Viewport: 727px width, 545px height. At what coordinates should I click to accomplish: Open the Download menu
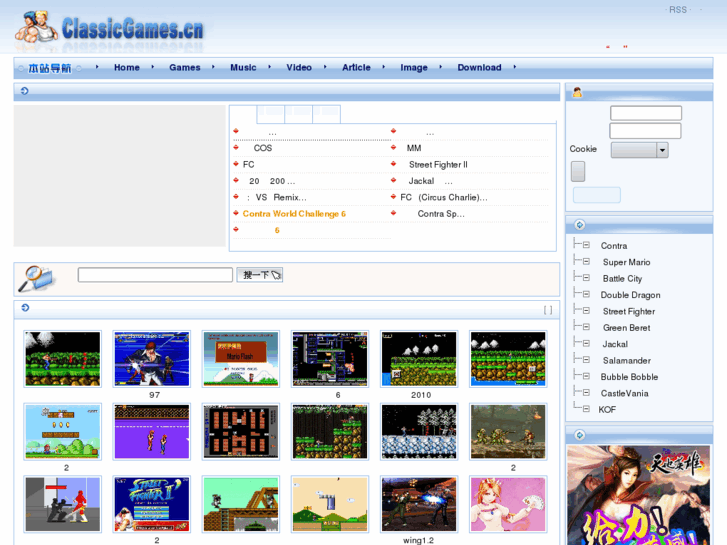click(x=479, y=67)
